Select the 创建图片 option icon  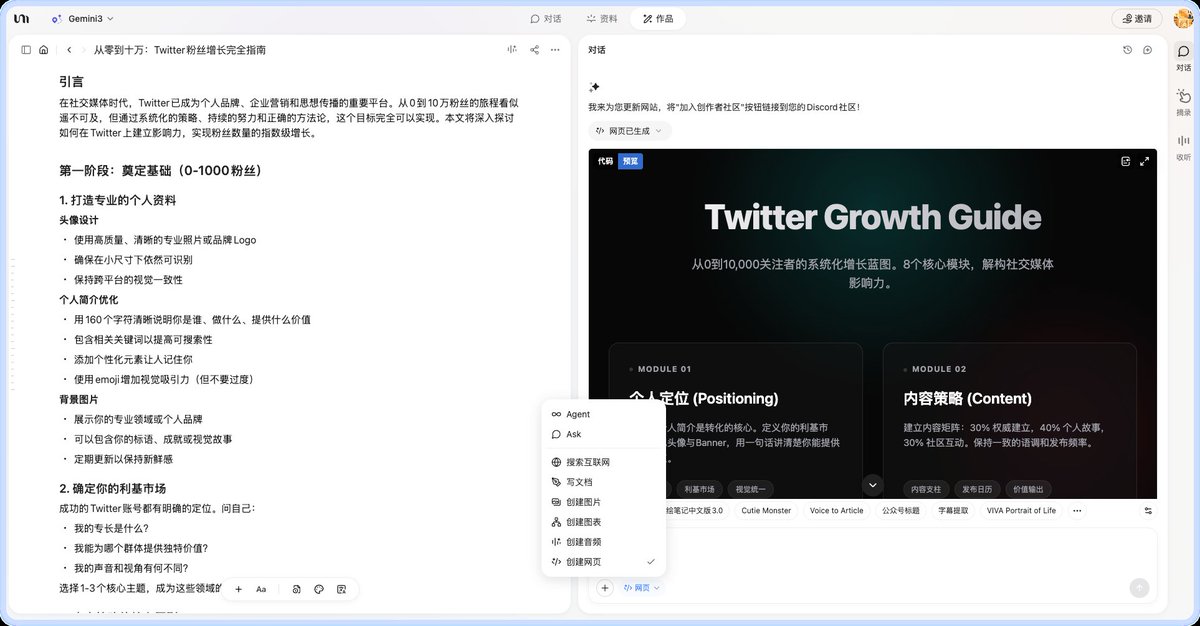pos(557,501)
